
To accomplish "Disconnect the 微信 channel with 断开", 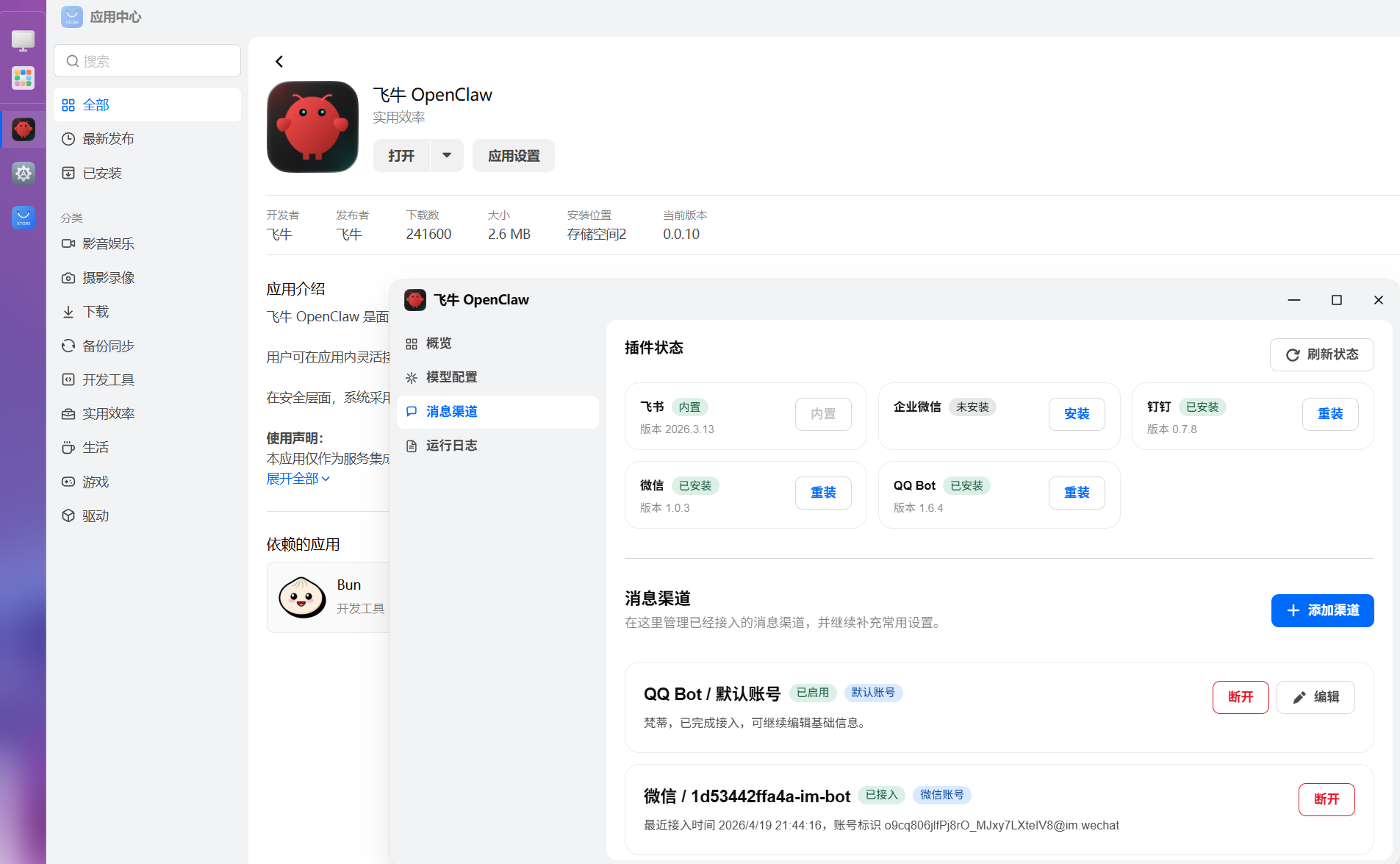I will [1326, 799].
